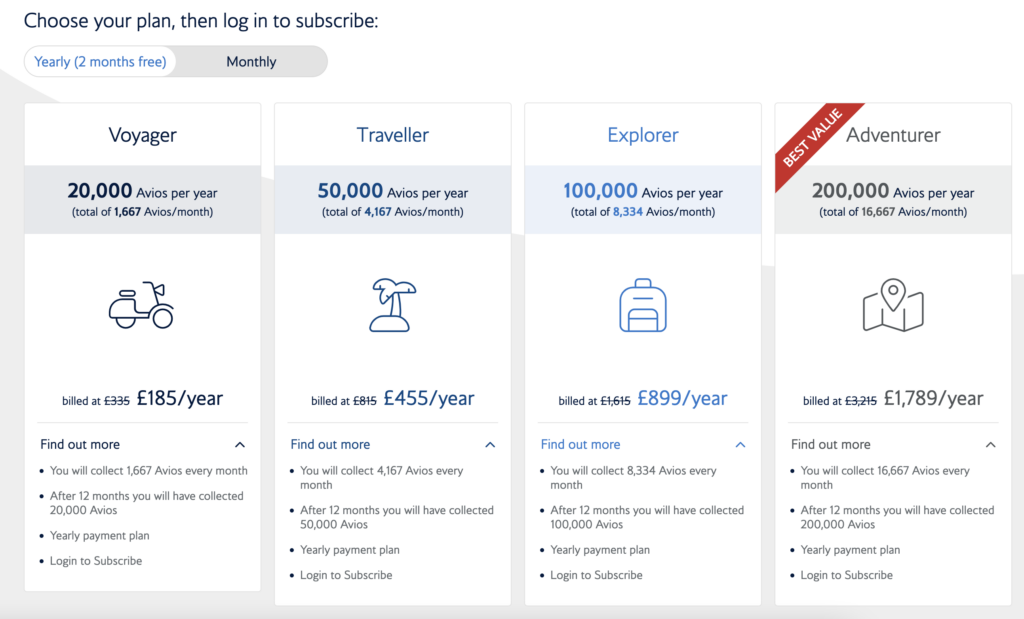Toggle billing to Monthly payments
Viewport: 1024px width, 619px height.
pos(251,61)
